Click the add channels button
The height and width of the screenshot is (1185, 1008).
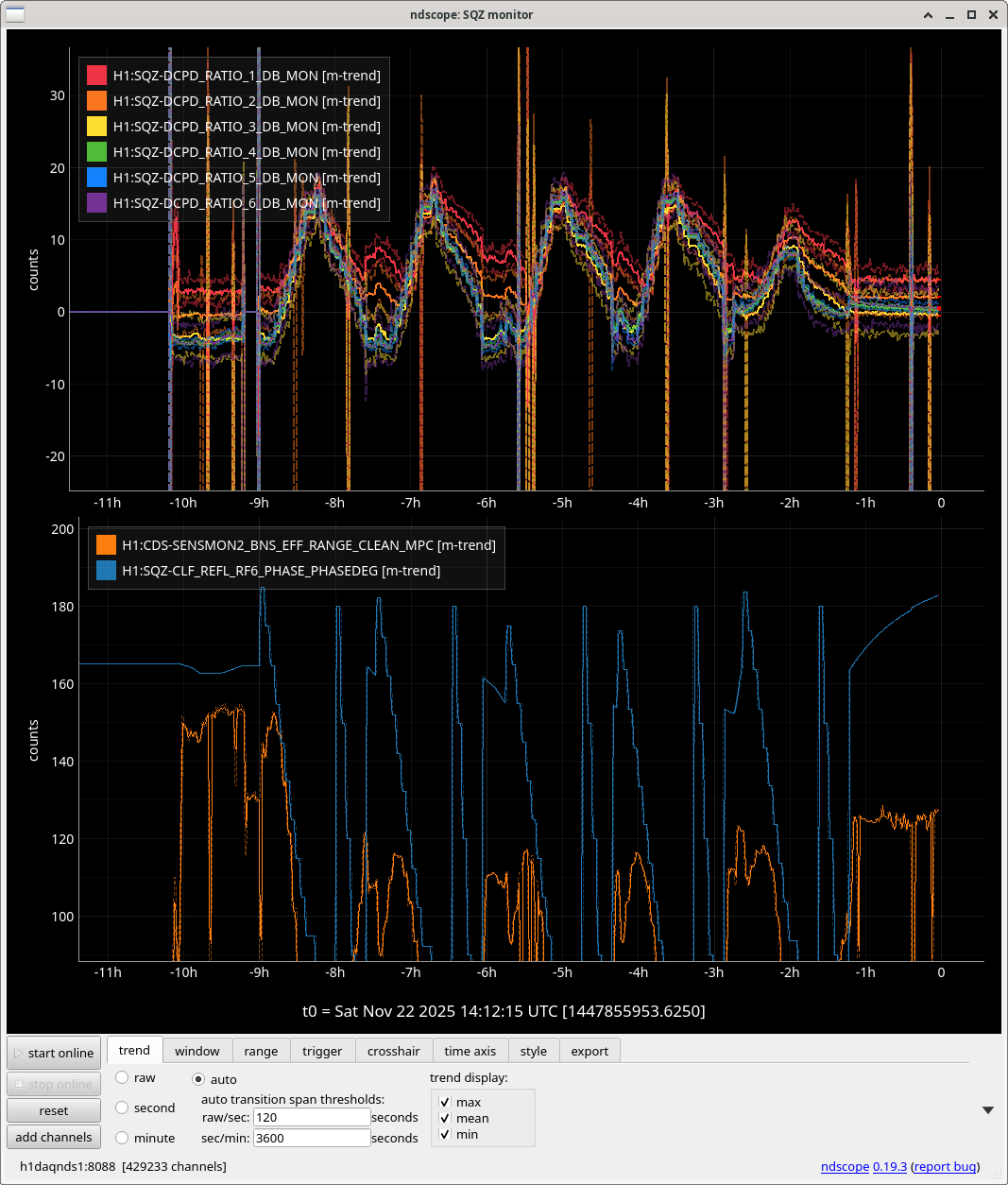(x=54, y=1137)
